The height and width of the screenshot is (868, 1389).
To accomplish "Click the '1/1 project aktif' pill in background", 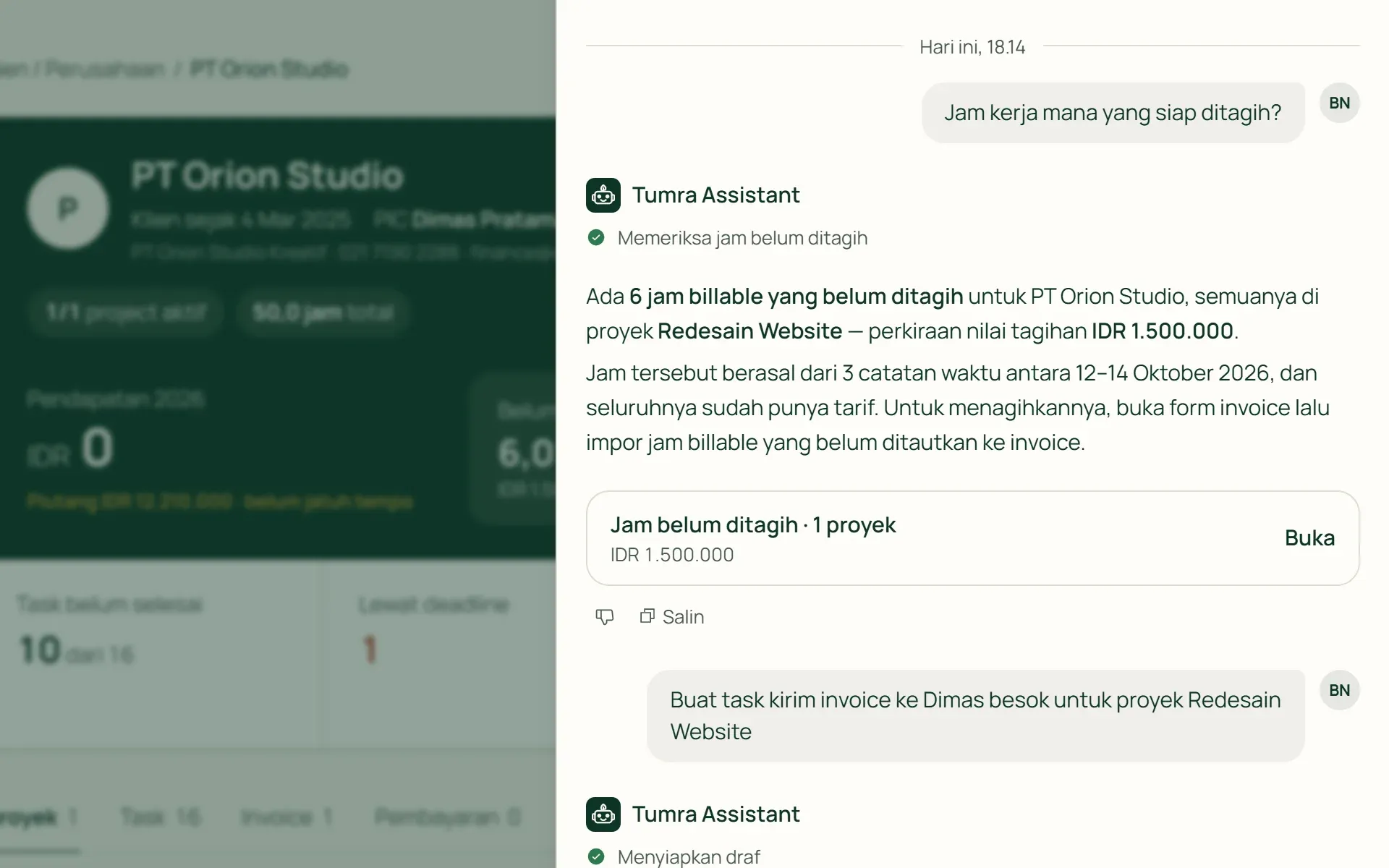I will pos(126,312).
